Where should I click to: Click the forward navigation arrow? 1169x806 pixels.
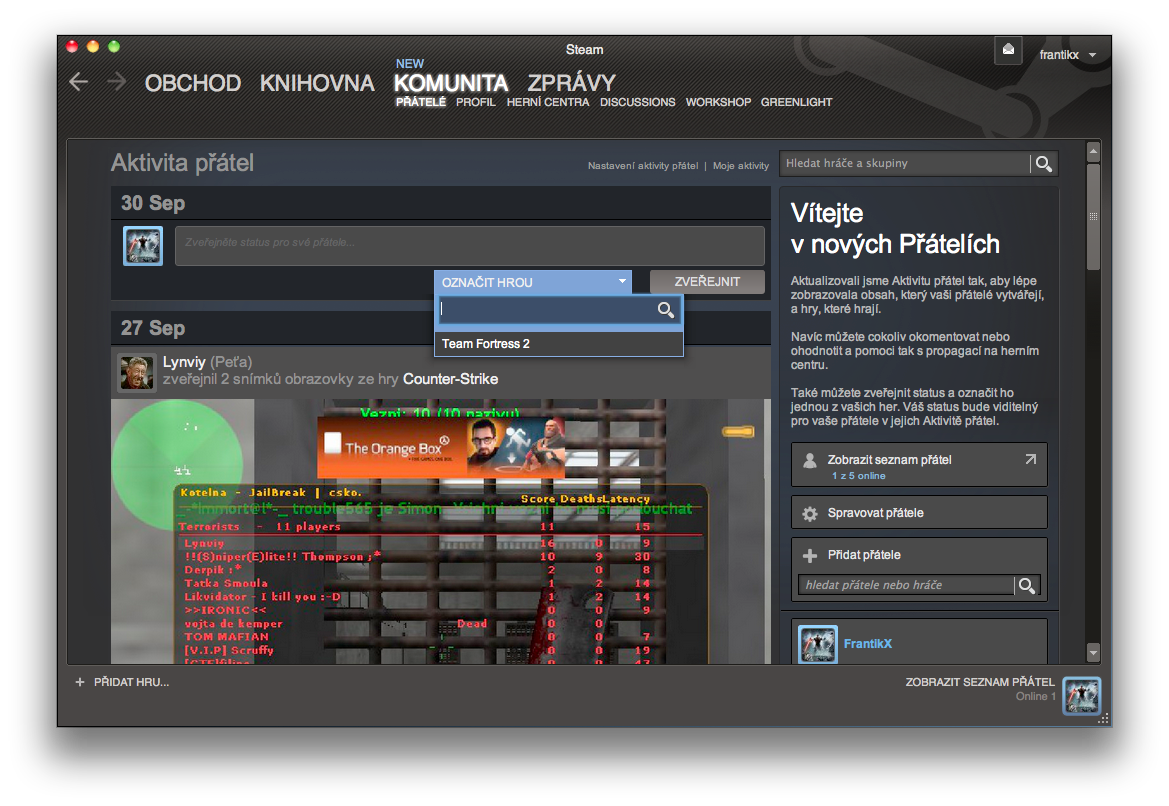coord(116,82)
